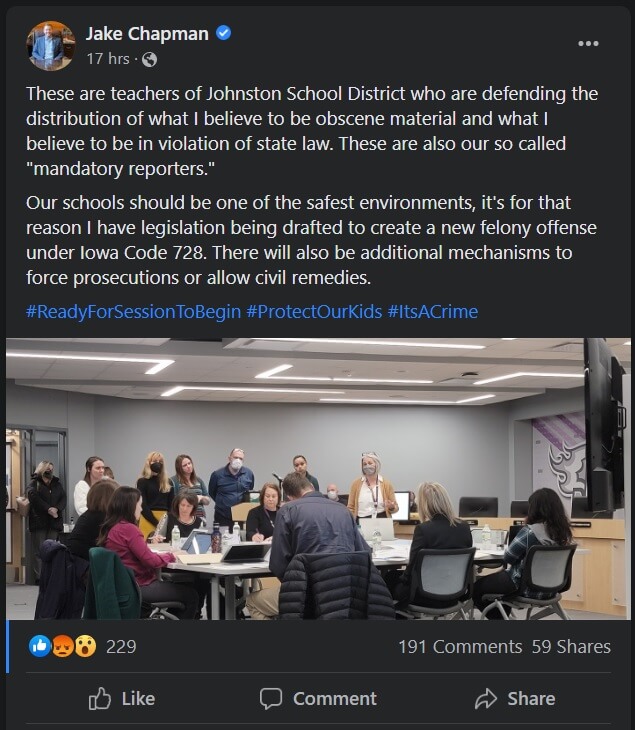
Task: View the 229 reactions list
Action: pyautogui.click(x=121, y=646)
